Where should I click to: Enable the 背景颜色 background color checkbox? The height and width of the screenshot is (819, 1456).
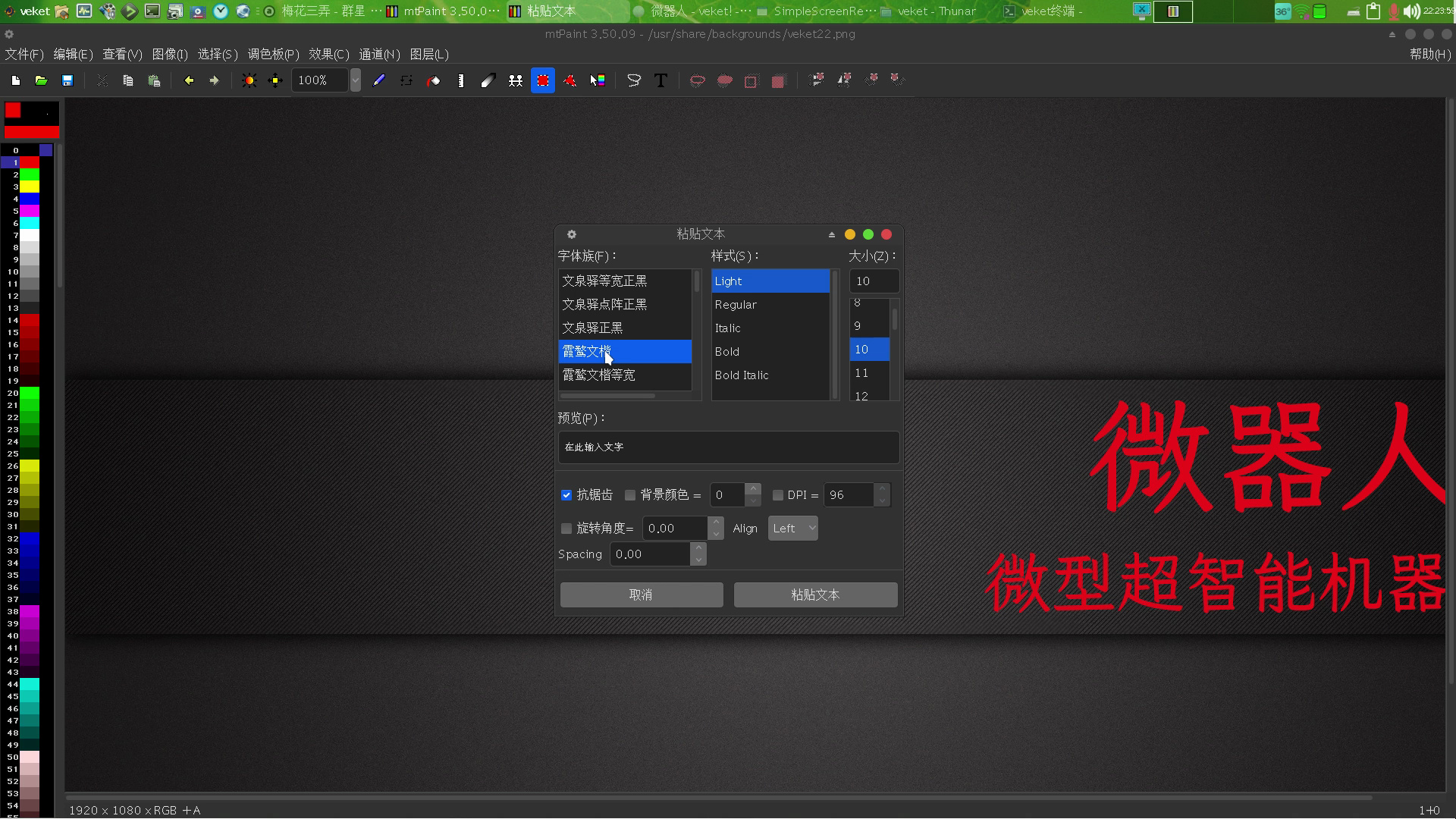point(630,494)
